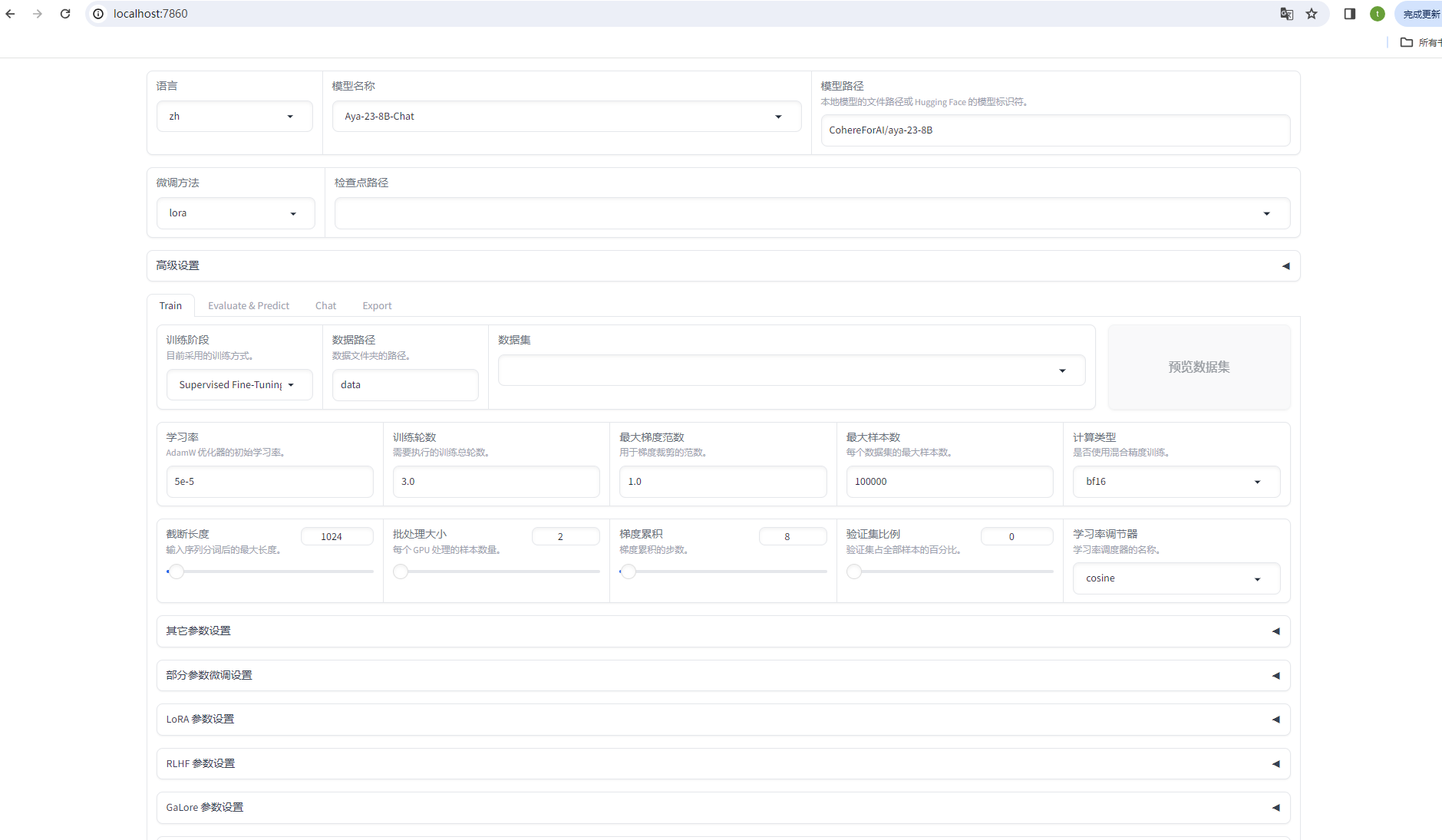The width and height of the screenshot is (1442, 840).
Task: Open the 微调方法 dropdown showing lora
Action: tap(236, 213)
